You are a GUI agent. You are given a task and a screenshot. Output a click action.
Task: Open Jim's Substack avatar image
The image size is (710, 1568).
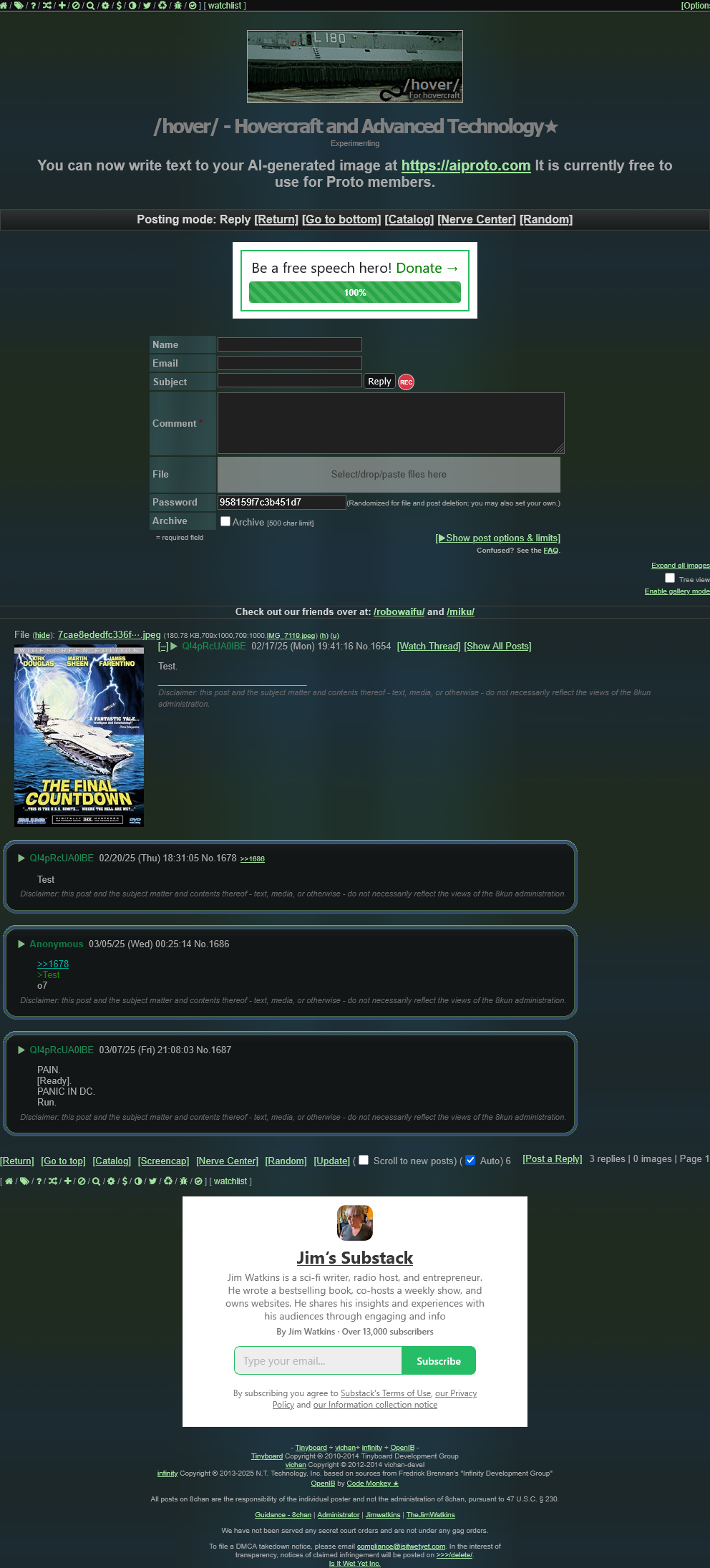(355, 1223)
